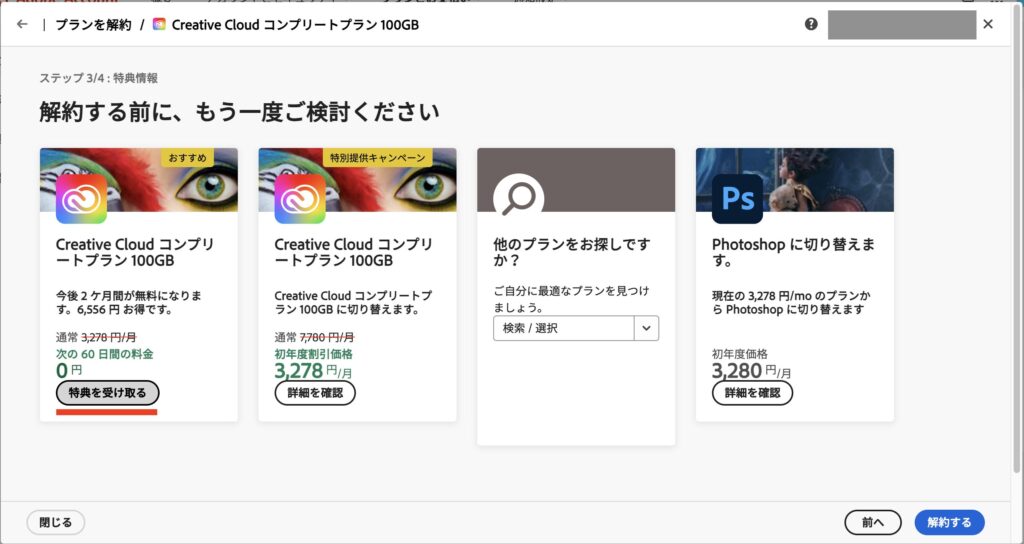
Task: Expand the 検索 / 選択 dropdown chevron
Action: point(646,328)
